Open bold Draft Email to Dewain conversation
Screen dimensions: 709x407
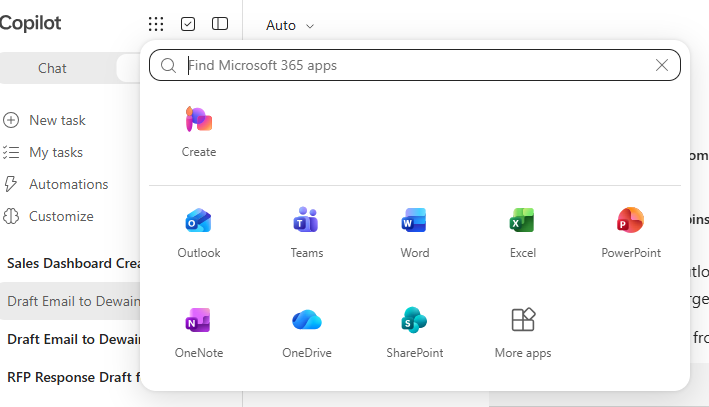pyautogui.click(x=72, y=339)
